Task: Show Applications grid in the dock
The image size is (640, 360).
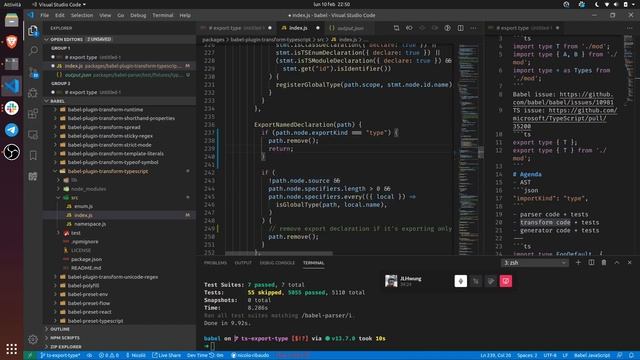Action: (11, 349)
